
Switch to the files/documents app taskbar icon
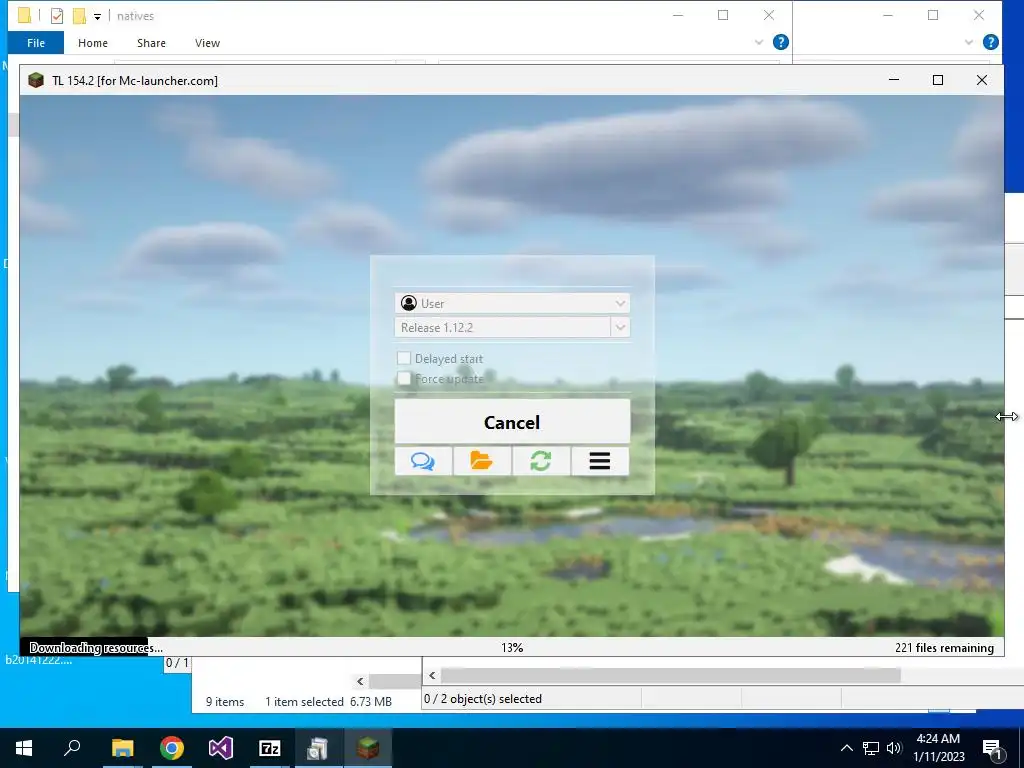click(319, 748)
